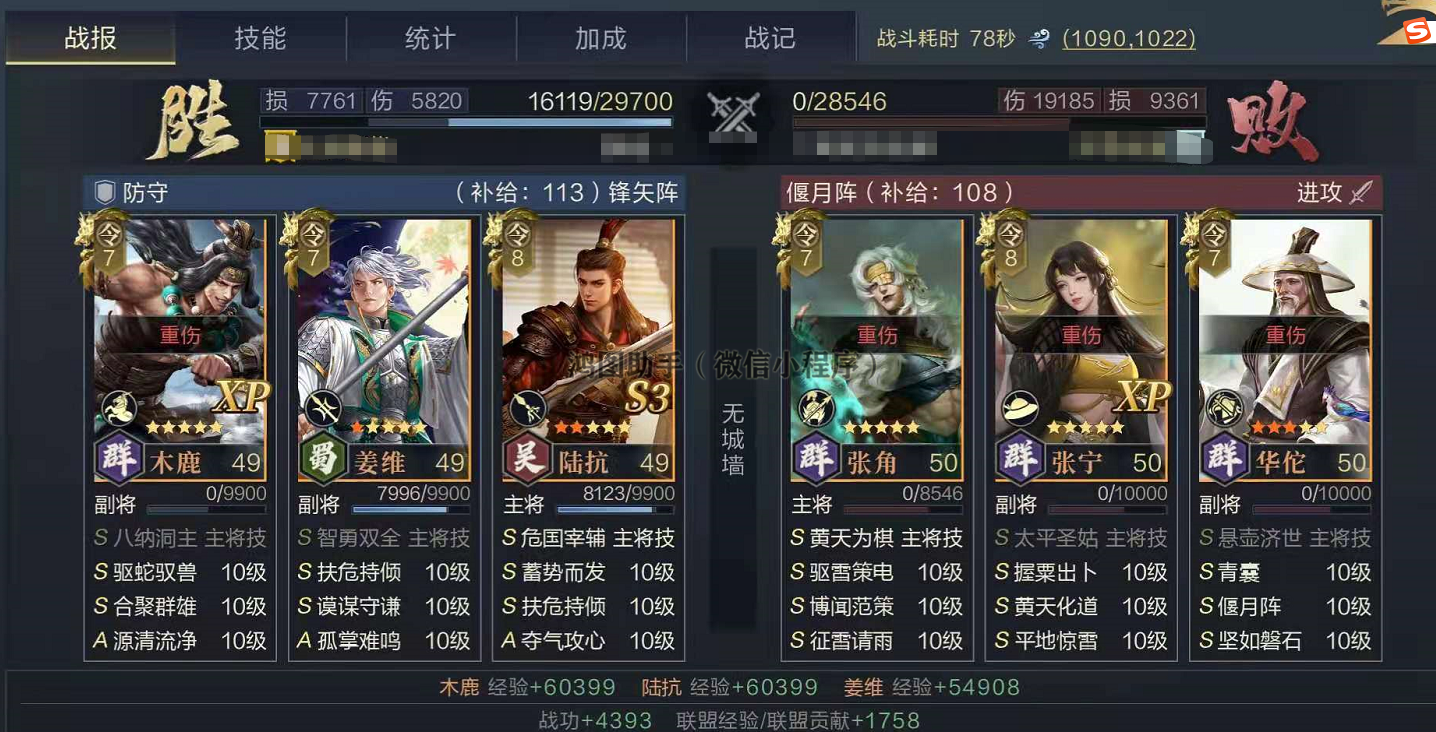This screenshot has height=732, width=1436.
Task: Click the crossed swords battle icon
Action: pos(734,115)
